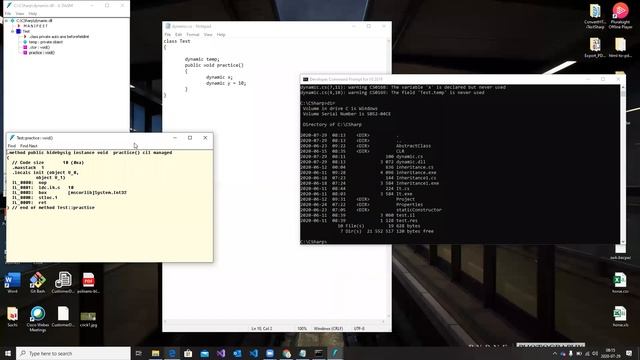640x360 pixels.
Task: Open Microsoft Store from the taskbar
Action: point(188,353)
